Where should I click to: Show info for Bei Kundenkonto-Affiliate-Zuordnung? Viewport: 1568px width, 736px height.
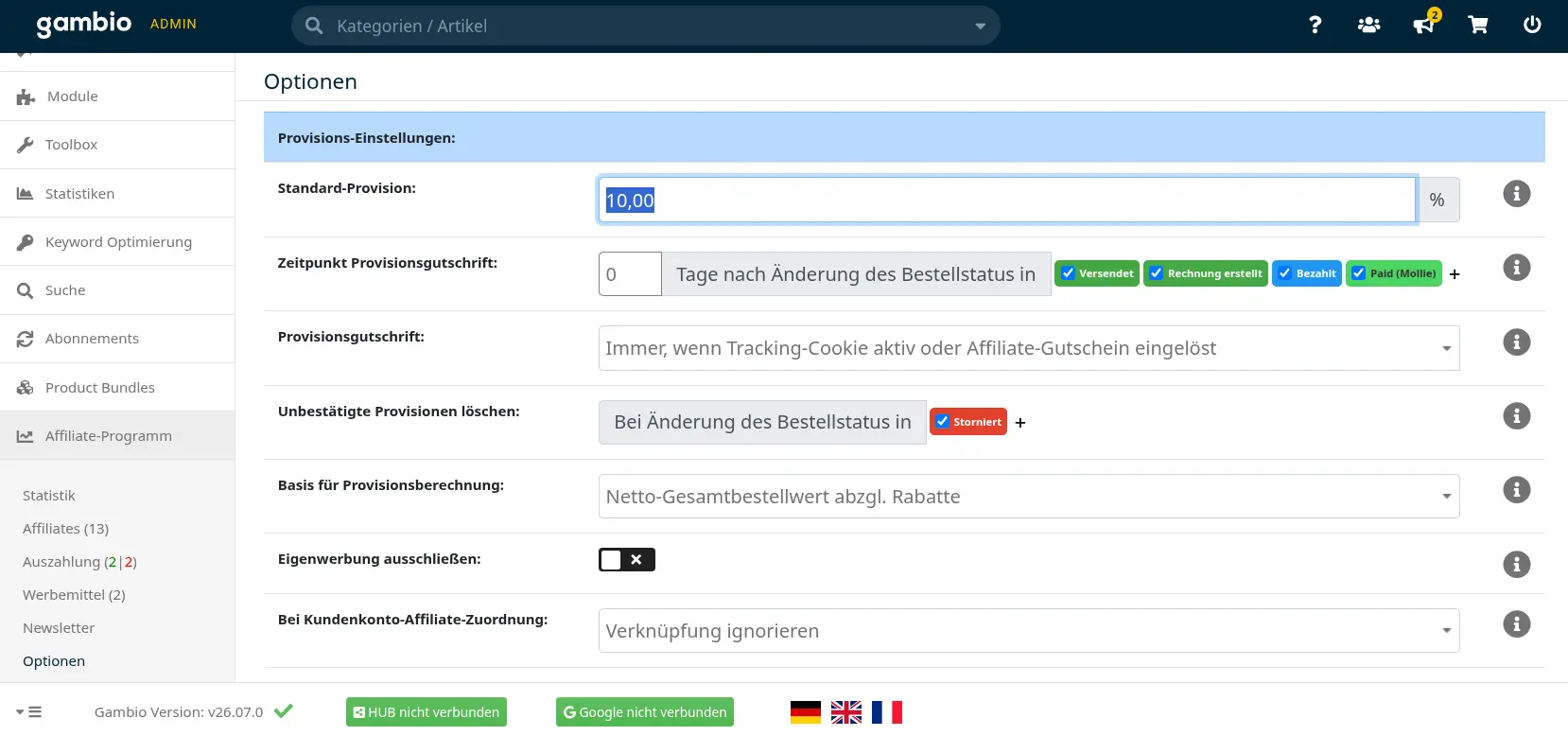click(1516, 624)
